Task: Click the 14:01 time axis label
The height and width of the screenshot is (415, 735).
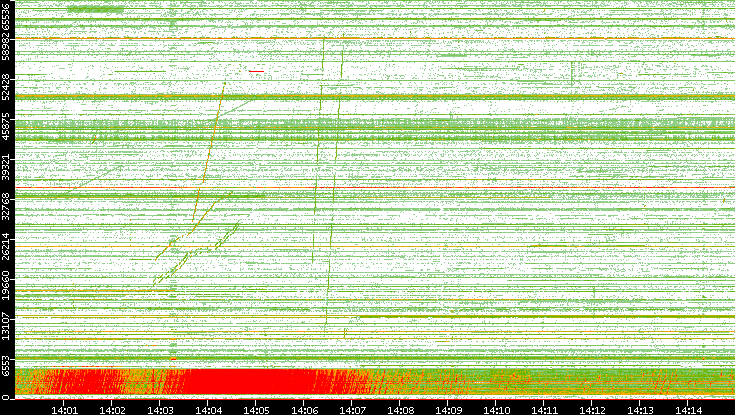Action: click(x=64, y=408)
